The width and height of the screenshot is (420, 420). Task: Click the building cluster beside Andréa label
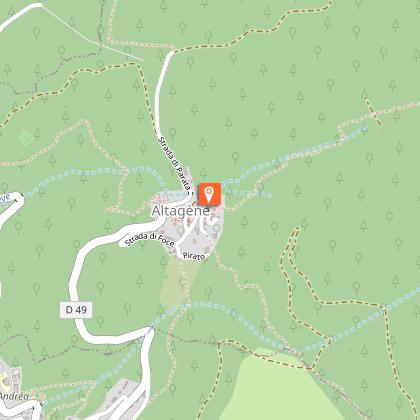click(9, 377)
